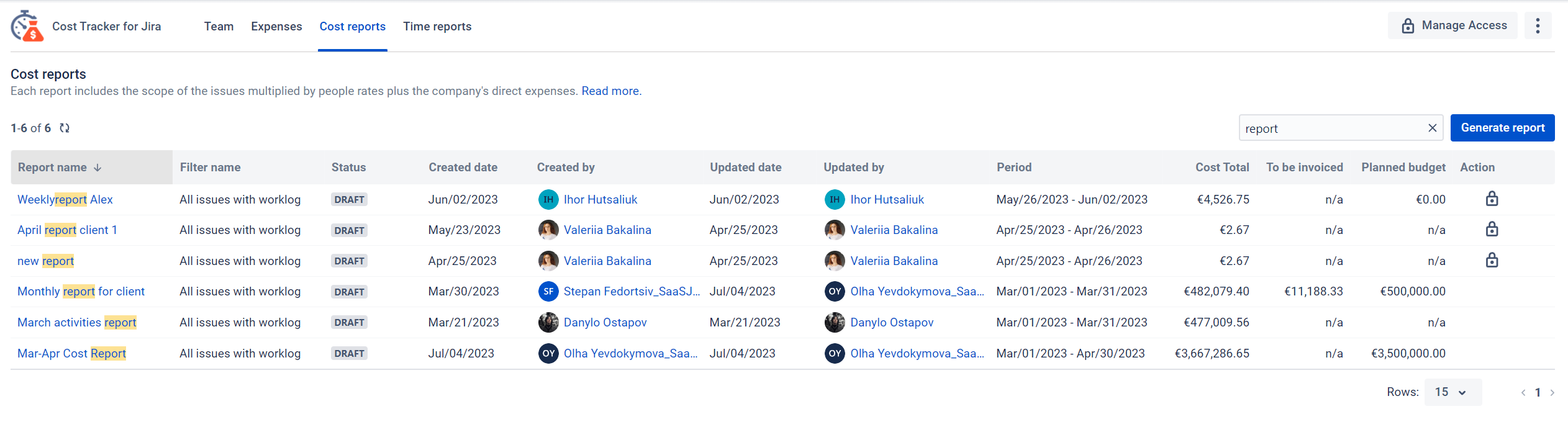
Task: Click period May/26/2023 - Jun/02/2023
Action: pyautogui.click(x=1072, y=199)
